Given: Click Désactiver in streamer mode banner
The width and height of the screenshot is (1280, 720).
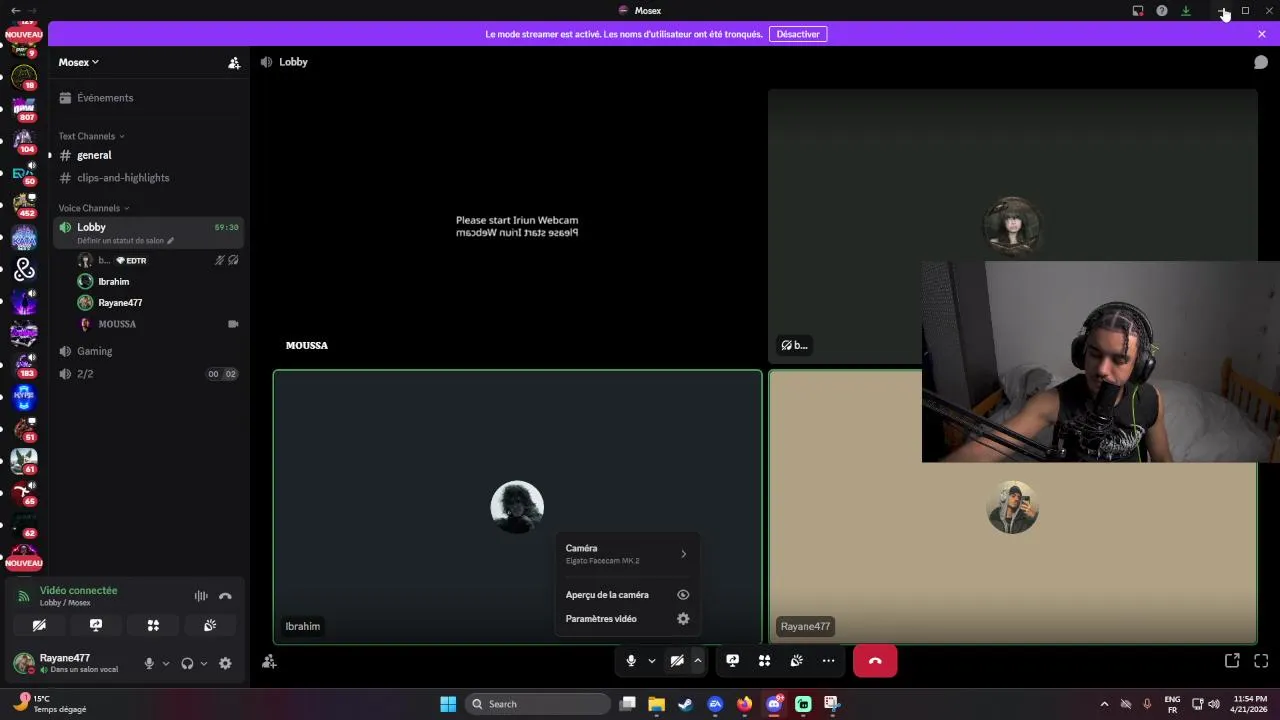Looking at the screenshot, I should (x=798, y=34).
